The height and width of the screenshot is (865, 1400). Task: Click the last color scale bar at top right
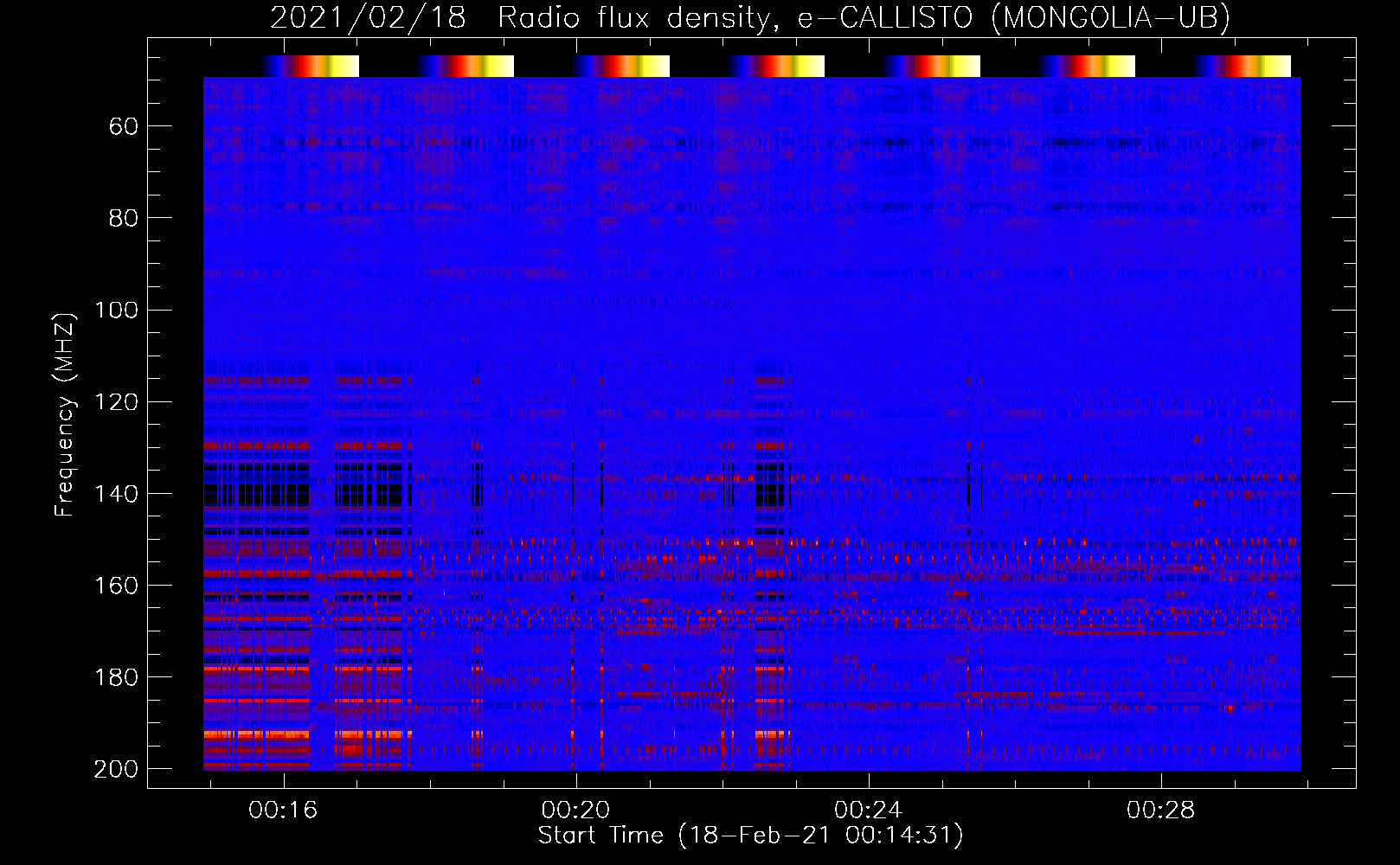click(1243, 66)
